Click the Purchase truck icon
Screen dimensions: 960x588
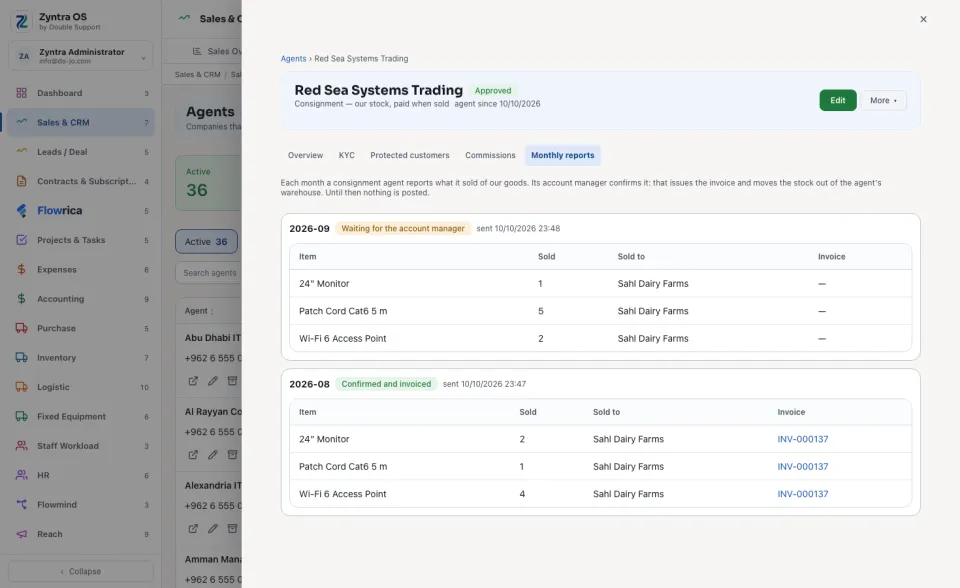(x=21, y=328)
